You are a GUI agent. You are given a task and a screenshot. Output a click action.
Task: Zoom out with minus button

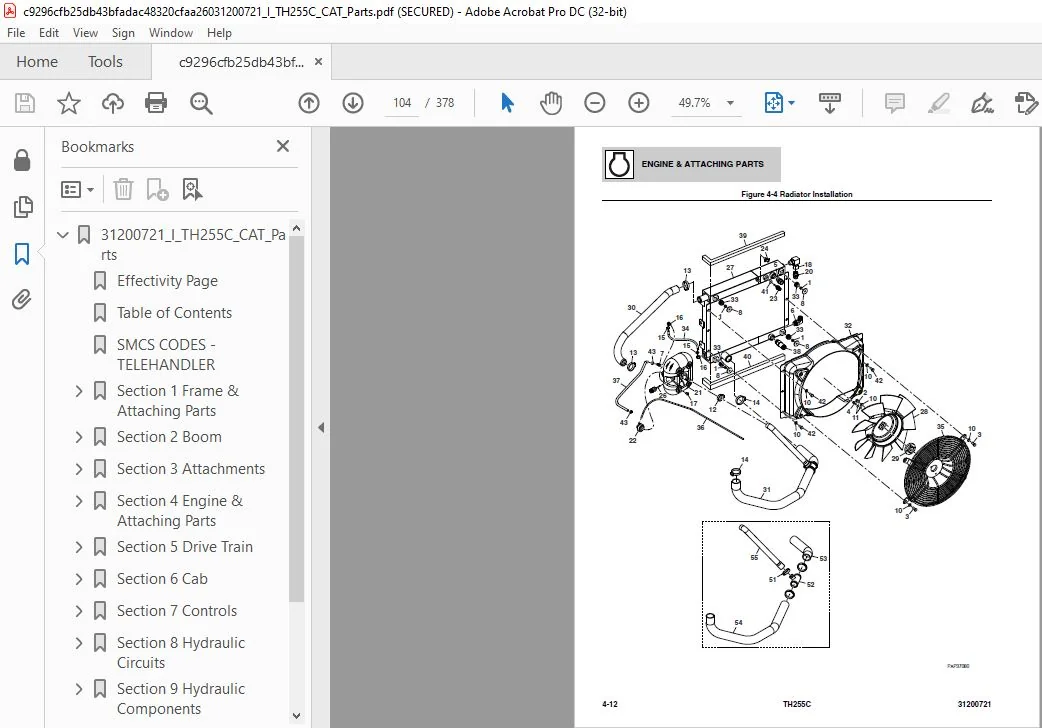(595, 103)
